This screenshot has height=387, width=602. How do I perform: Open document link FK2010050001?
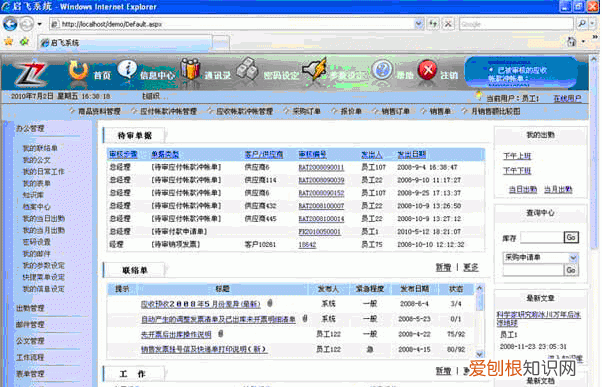[319, 232]
